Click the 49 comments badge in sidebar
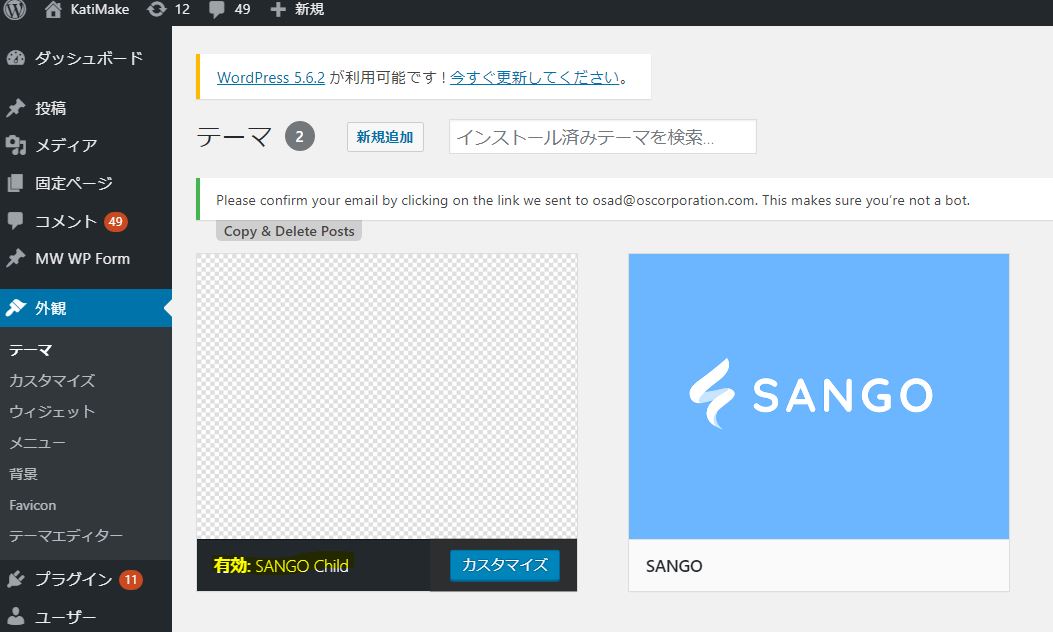This screenshot has height=632, width=1053. coord(116,221)
